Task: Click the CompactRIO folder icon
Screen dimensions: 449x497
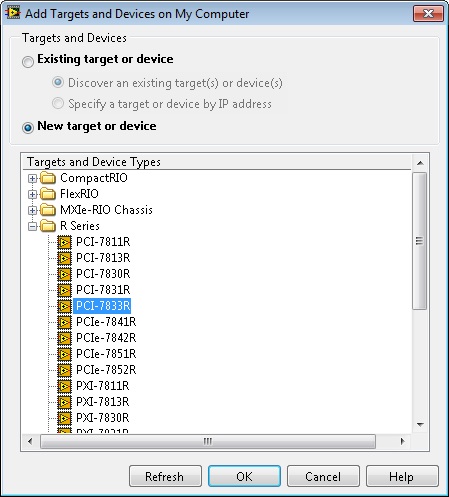Action: 48,178
